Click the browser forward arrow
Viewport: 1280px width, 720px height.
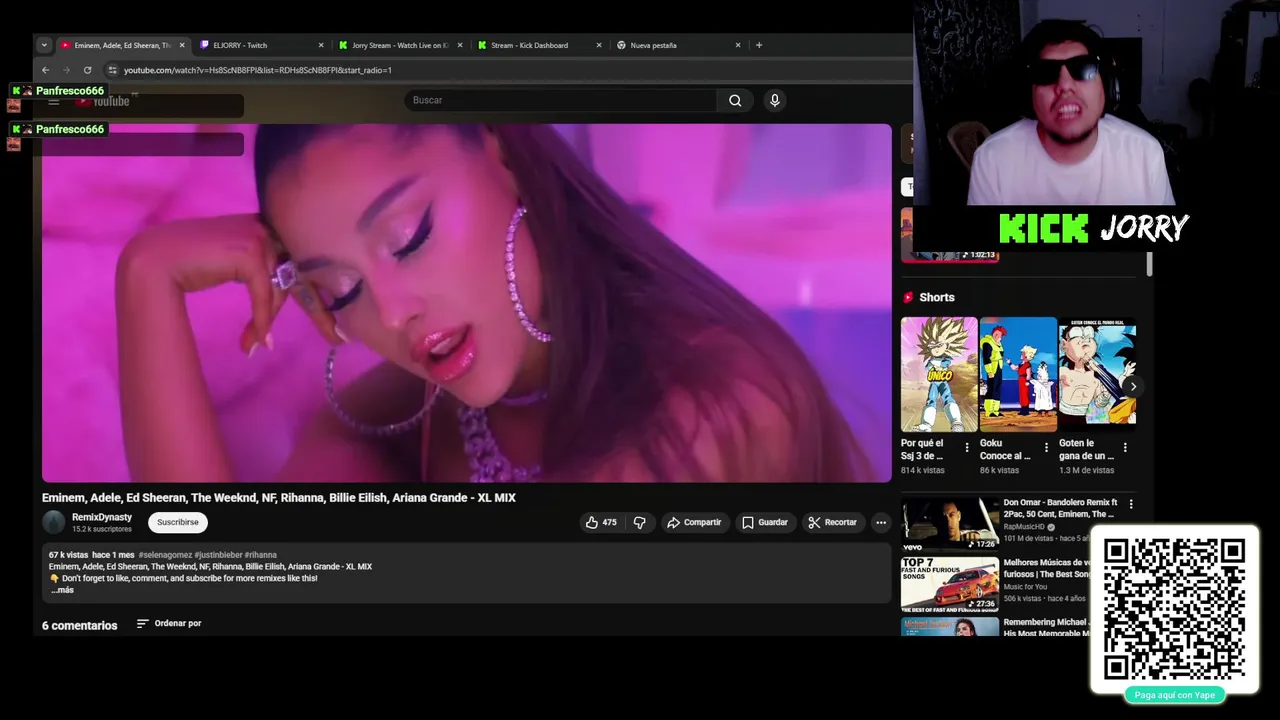(66, 70)
